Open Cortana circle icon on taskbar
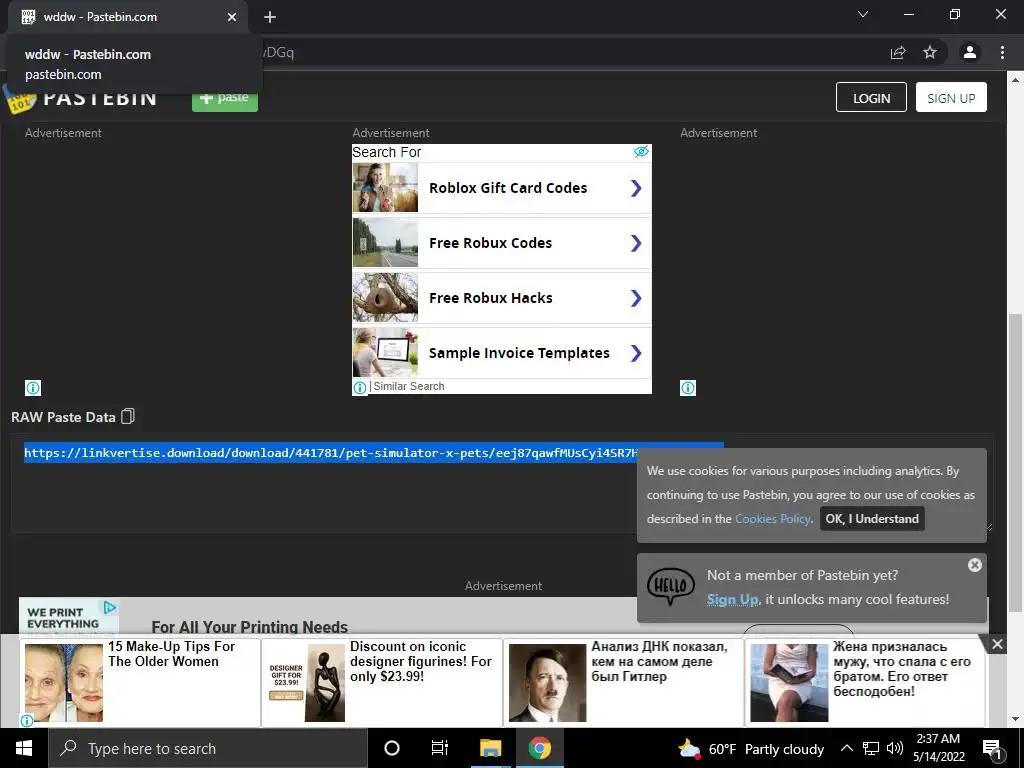This screenshot has width=1024, height=768. (392, 748)
